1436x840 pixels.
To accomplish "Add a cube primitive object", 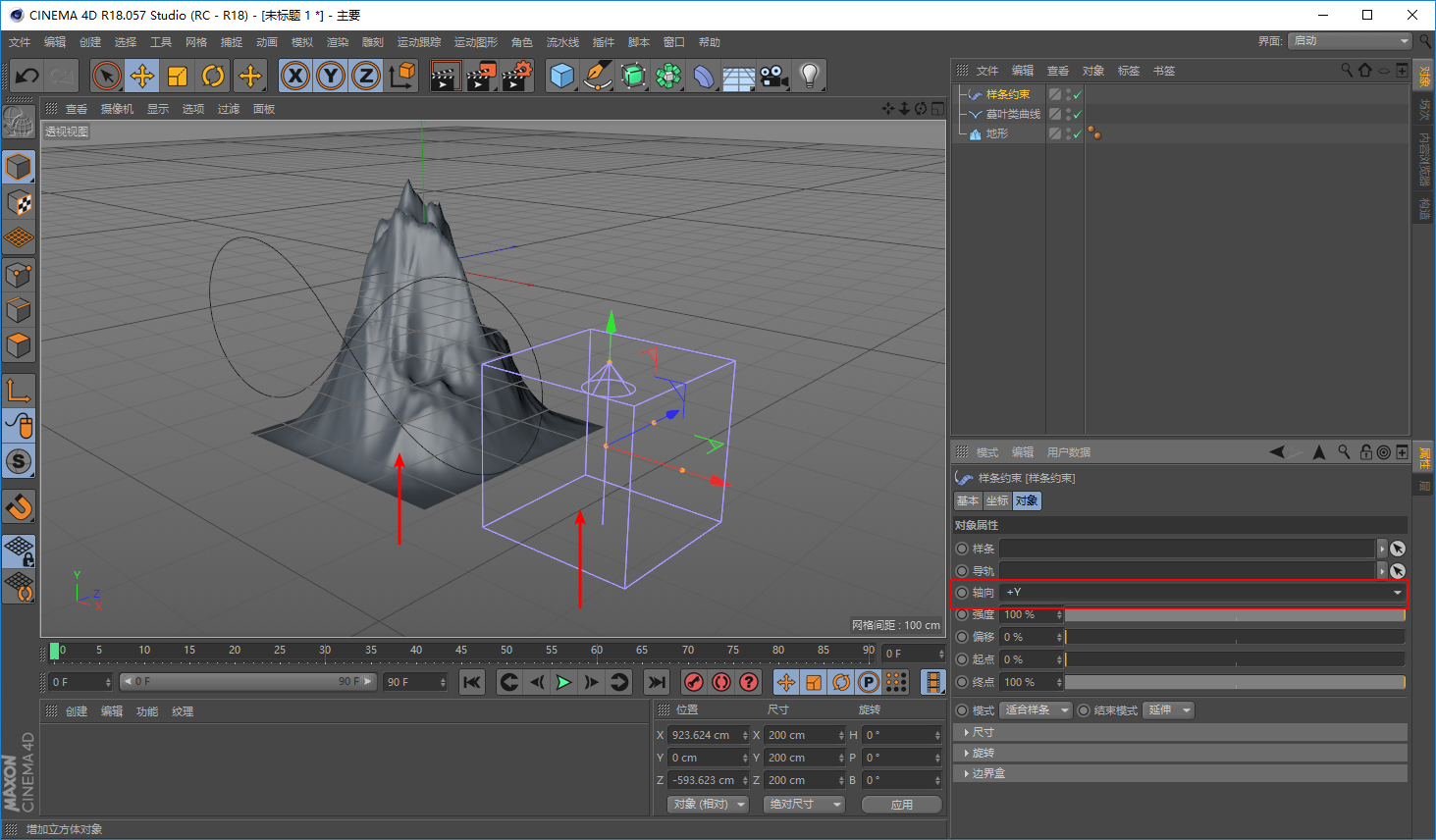I will point(562,76).
